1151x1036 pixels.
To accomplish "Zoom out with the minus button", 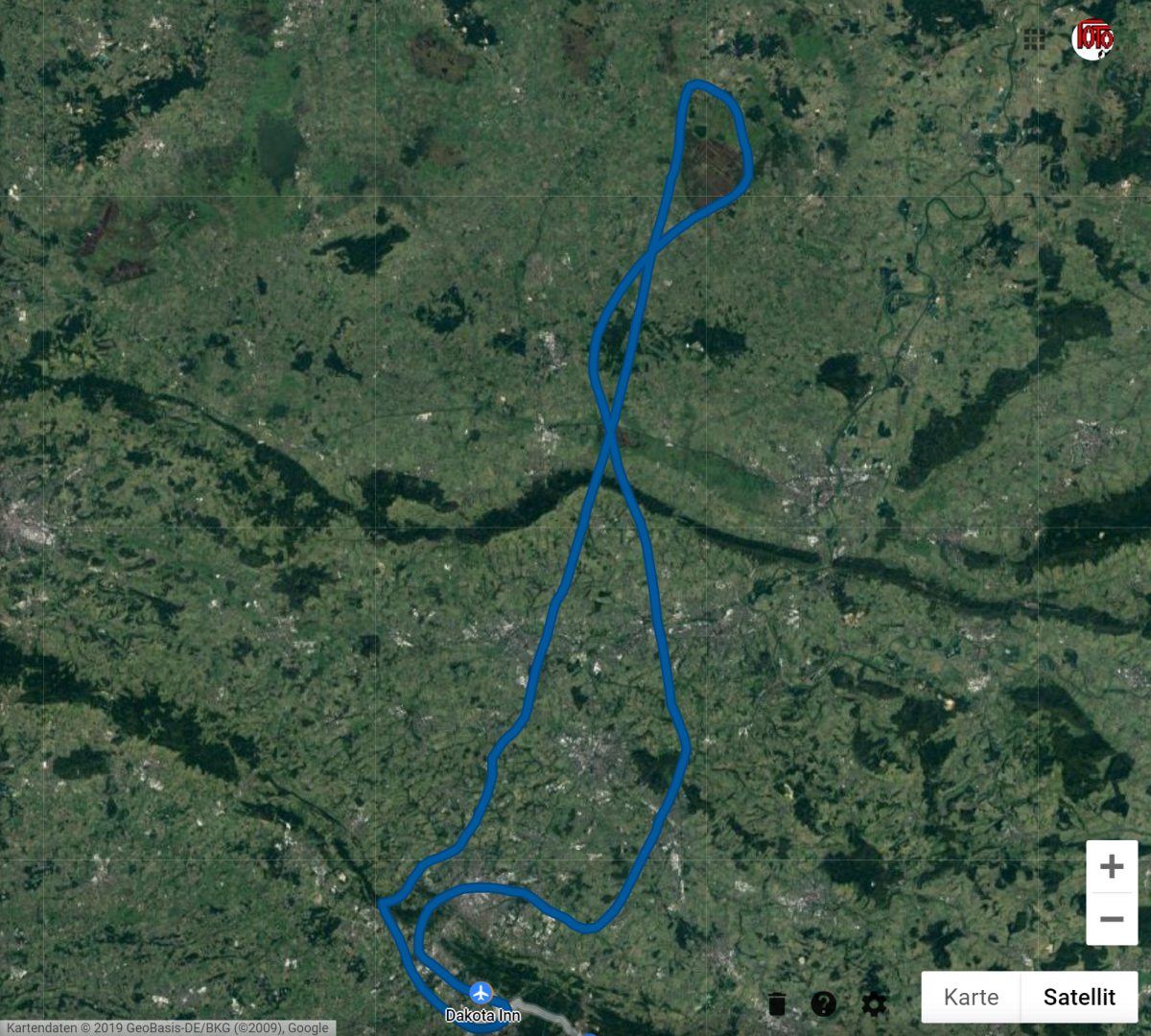I will (x=1112, y=919).
